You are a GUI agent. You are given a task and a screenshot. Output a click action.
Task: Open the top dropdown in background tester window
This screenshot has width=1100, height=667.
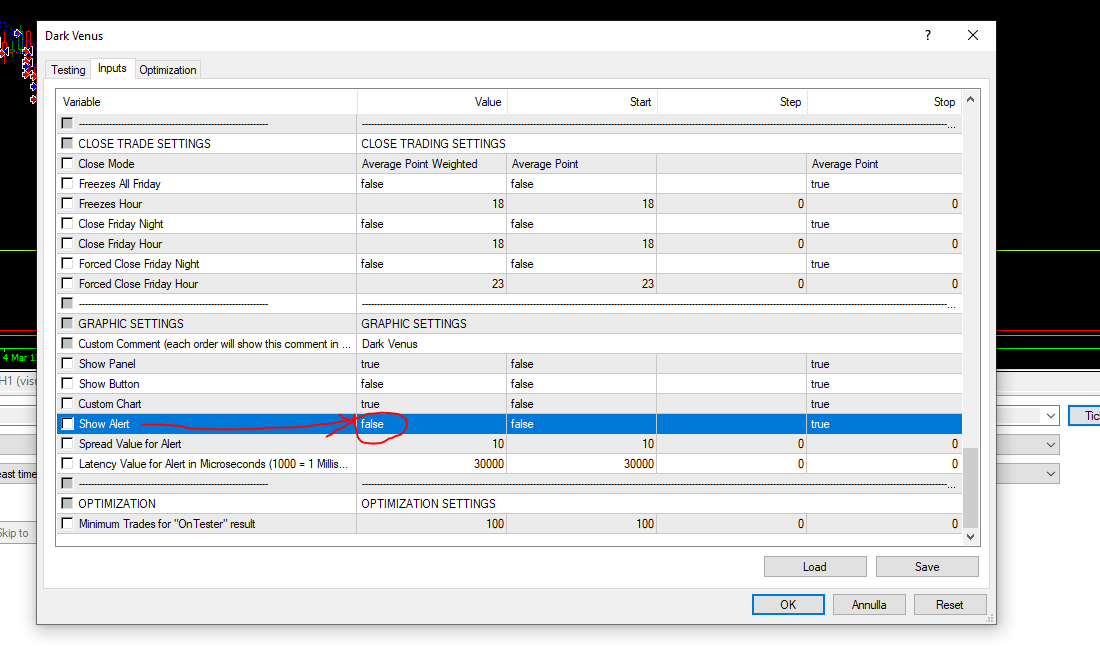pos(1050,415)
